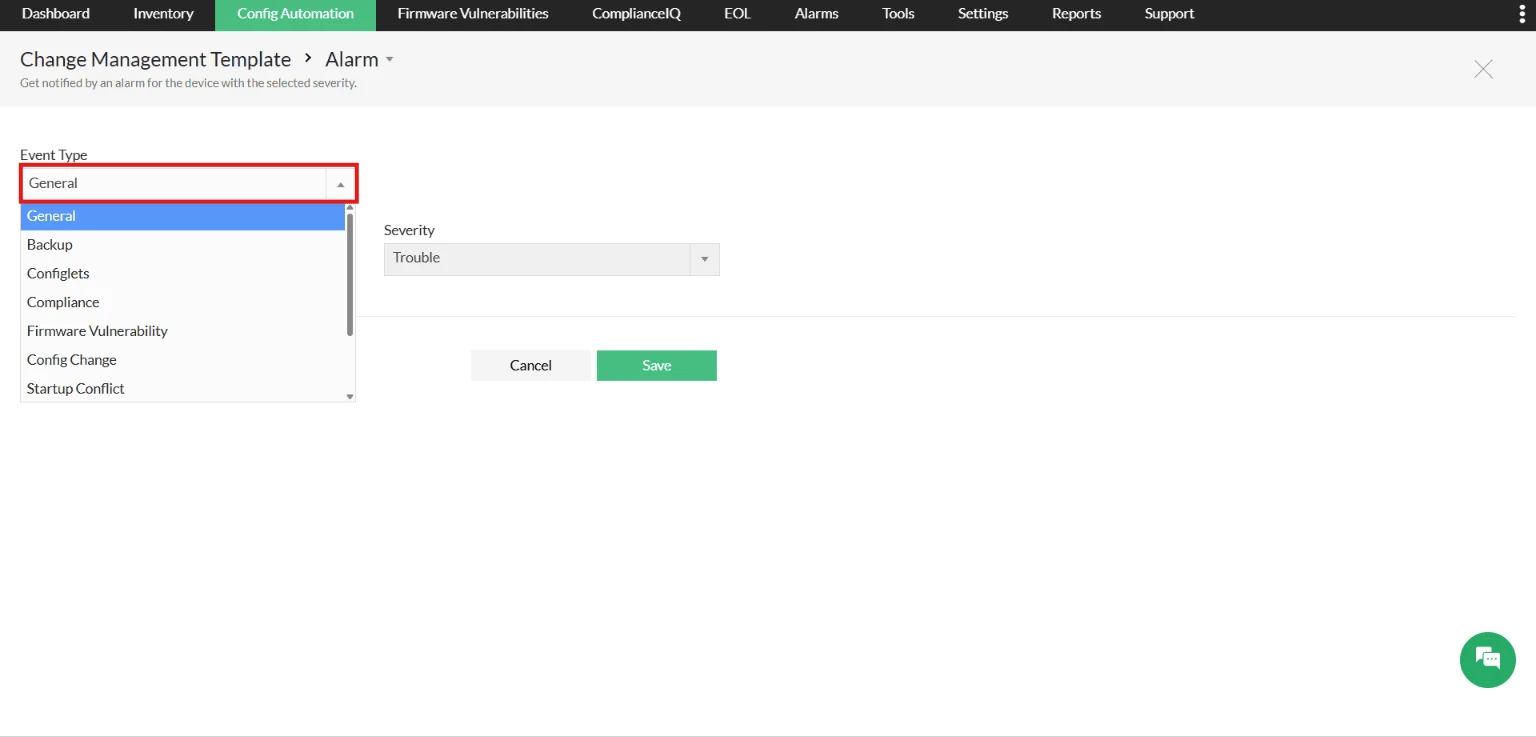Open the Reports tab
The image size is (1536, 737).
[1076, 14]
